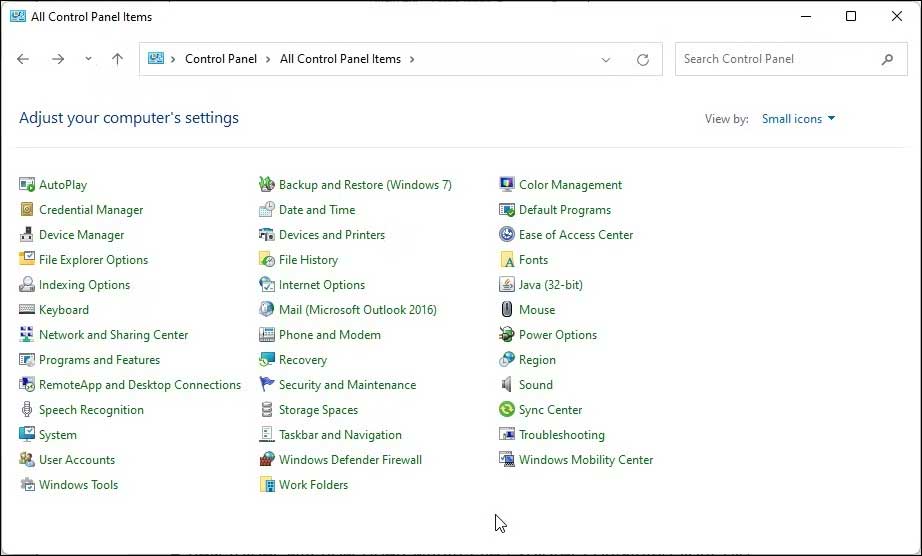Expand the address bar history dropdown

point(606,60)
